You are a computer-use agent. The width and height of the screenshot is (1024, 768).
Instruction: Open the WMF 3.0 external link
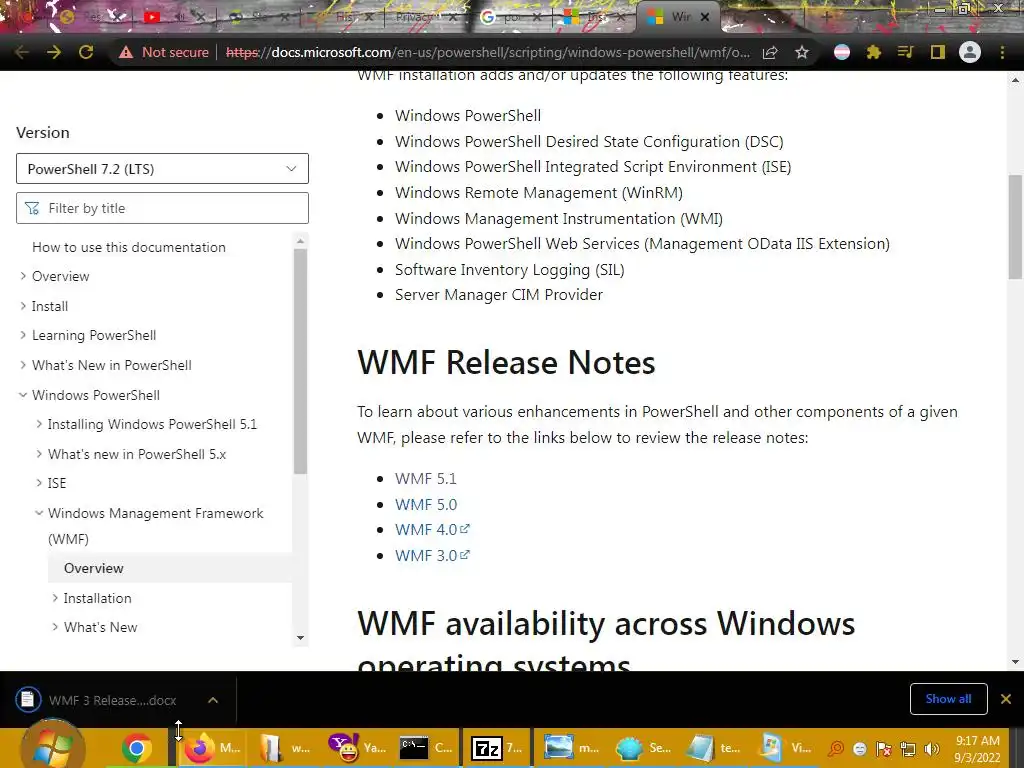(432, 556)
